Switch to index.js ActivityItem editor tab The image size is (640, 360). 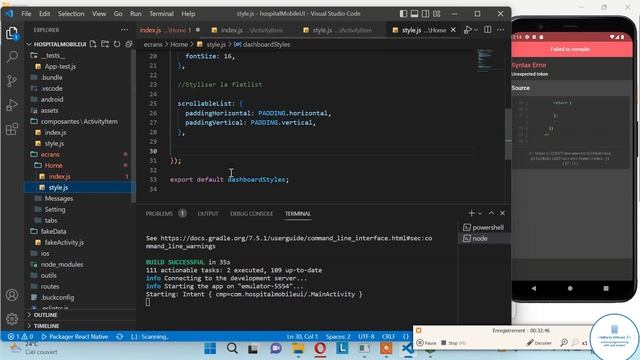click(251, 30)
